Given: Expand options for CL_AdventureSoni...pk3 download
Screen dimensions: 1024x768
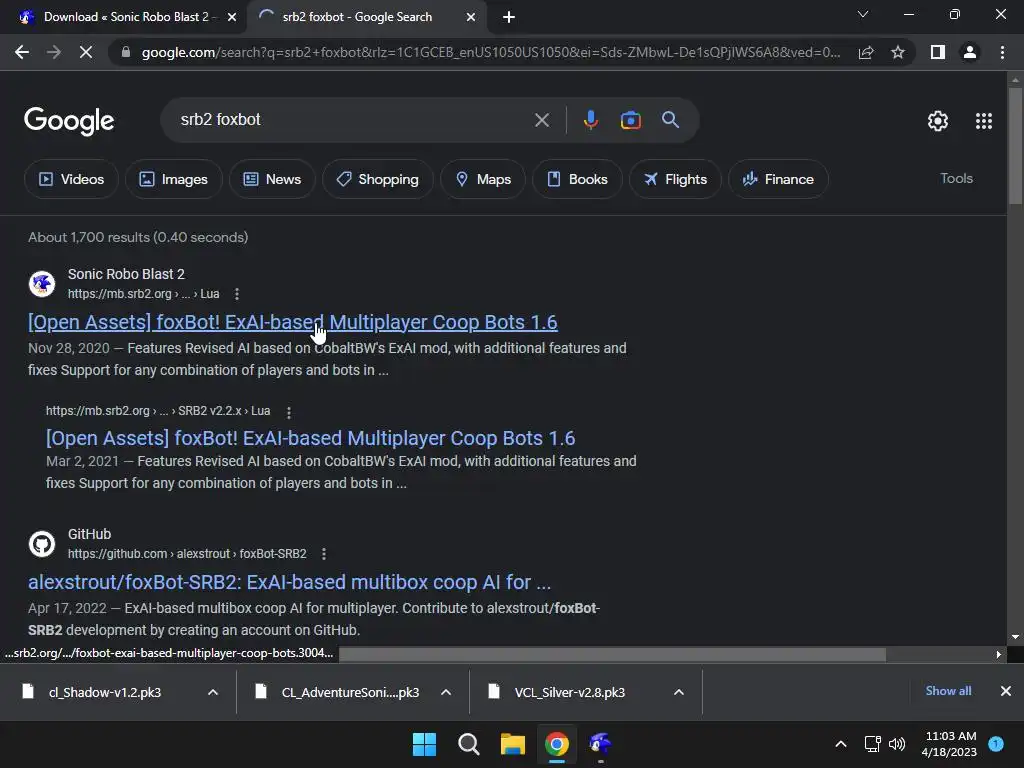Looking at the screenshot, I should point(446,692).
